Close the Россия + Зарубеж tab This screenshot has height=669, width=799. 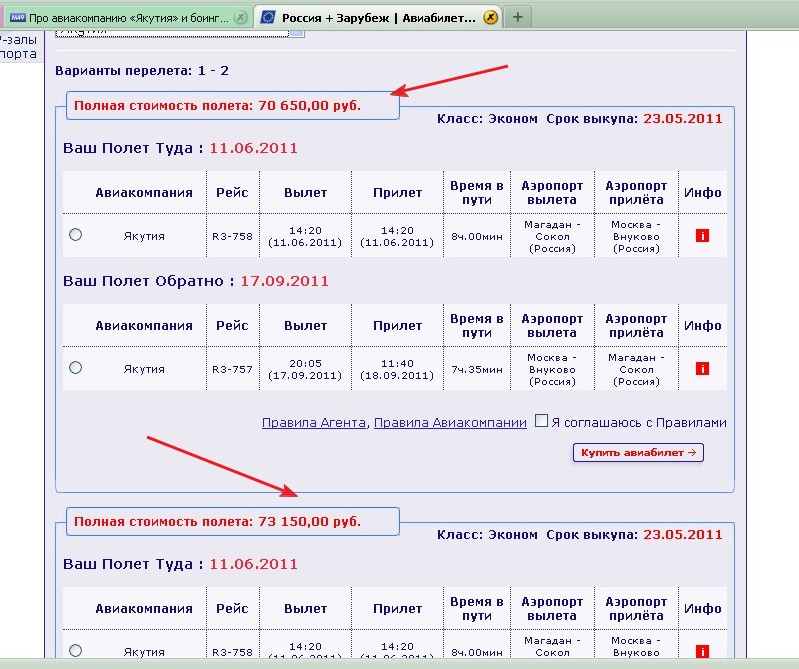[490, 18]
